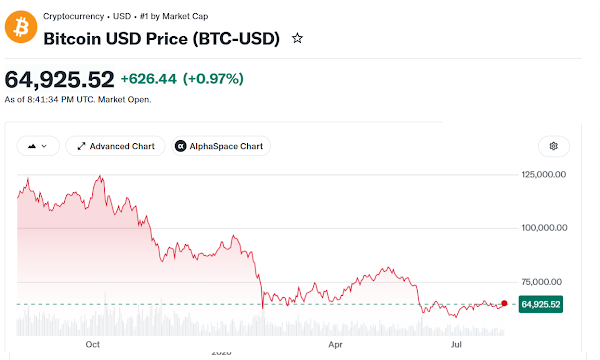Click the 100,000.00 y-axis label
Image resolution: width=600 pixels, height=360 pixels.
(544, 228)
